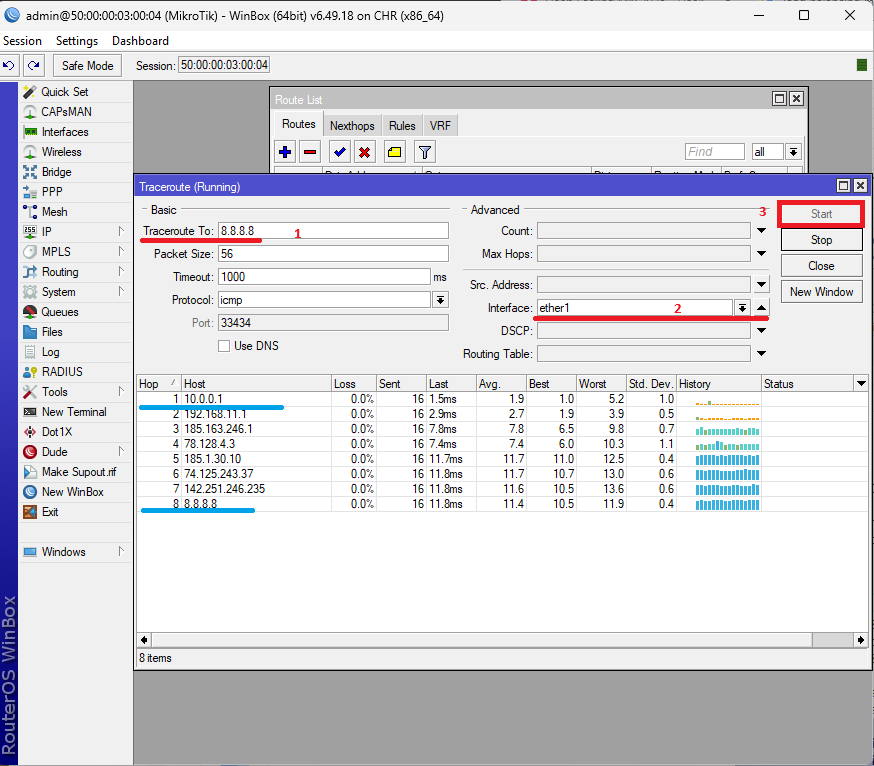
Task: Open the Settings menu
Action: (77, 41)
